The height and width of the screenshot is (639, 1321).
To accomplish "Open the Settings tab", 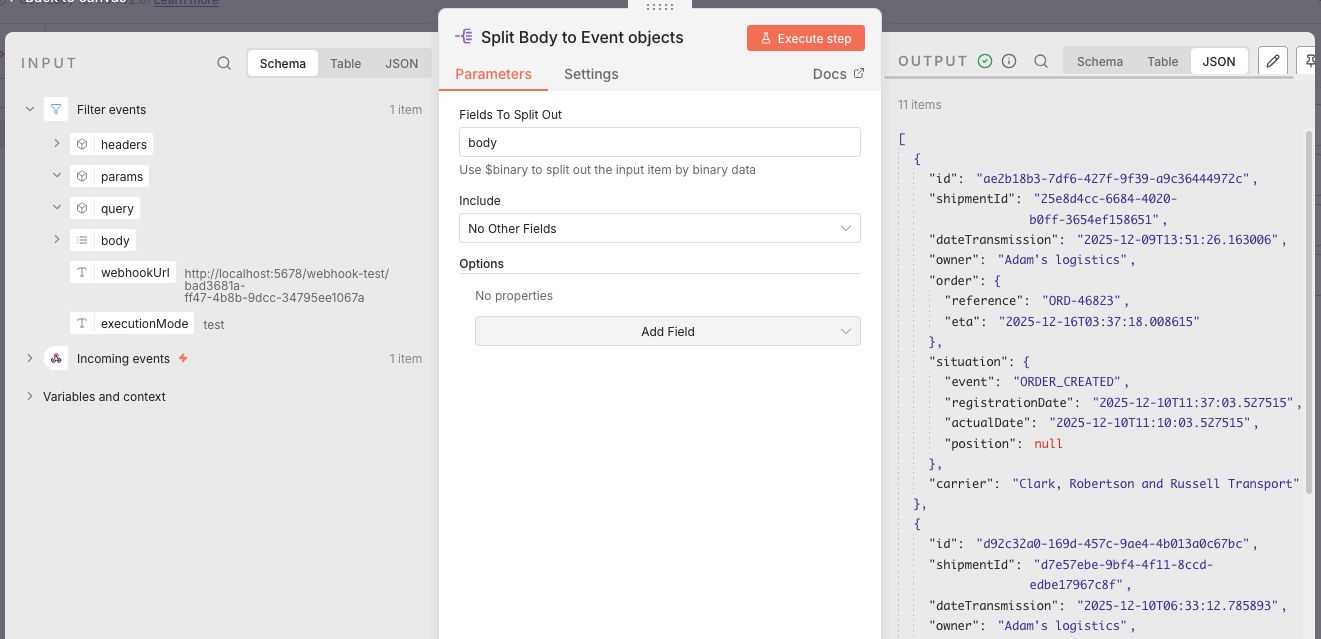I will pos(591,74).
